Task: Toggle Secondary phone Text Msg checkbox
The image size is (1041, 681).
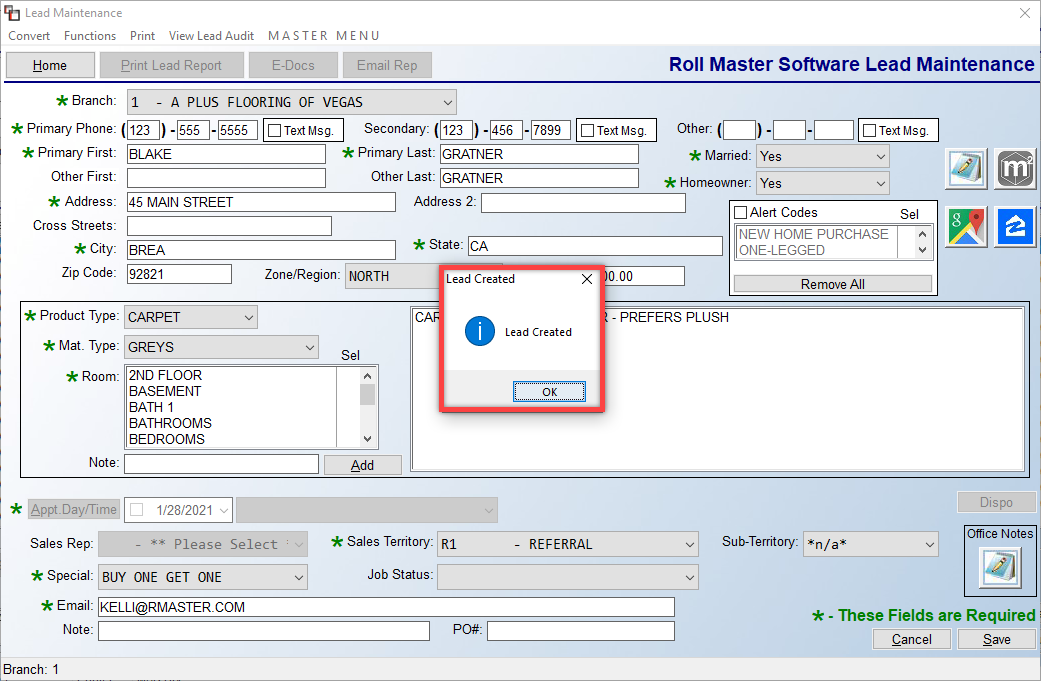Action: pos(587,131)
